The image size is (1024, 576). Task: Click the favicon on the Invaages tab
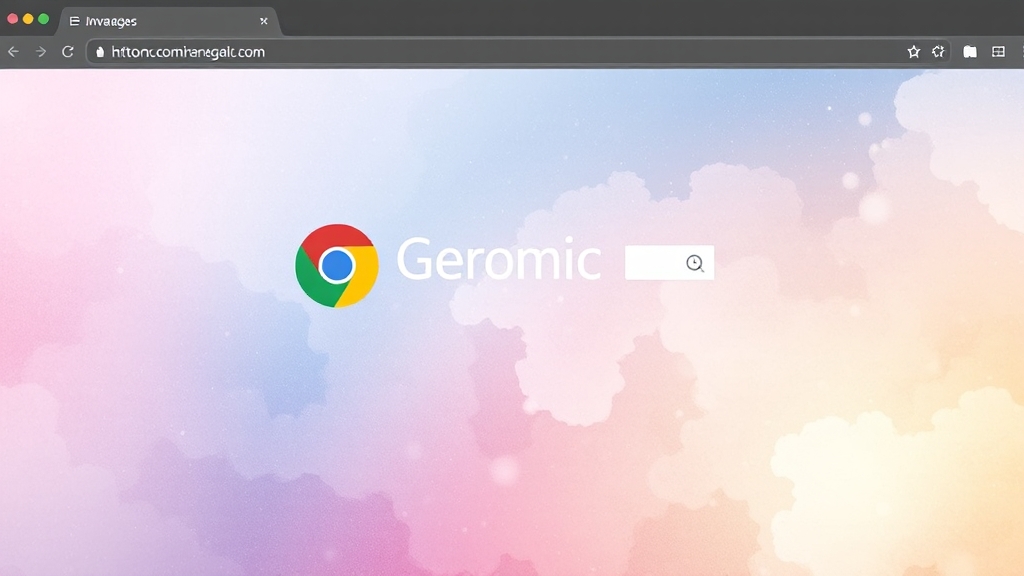click(75, 21)
